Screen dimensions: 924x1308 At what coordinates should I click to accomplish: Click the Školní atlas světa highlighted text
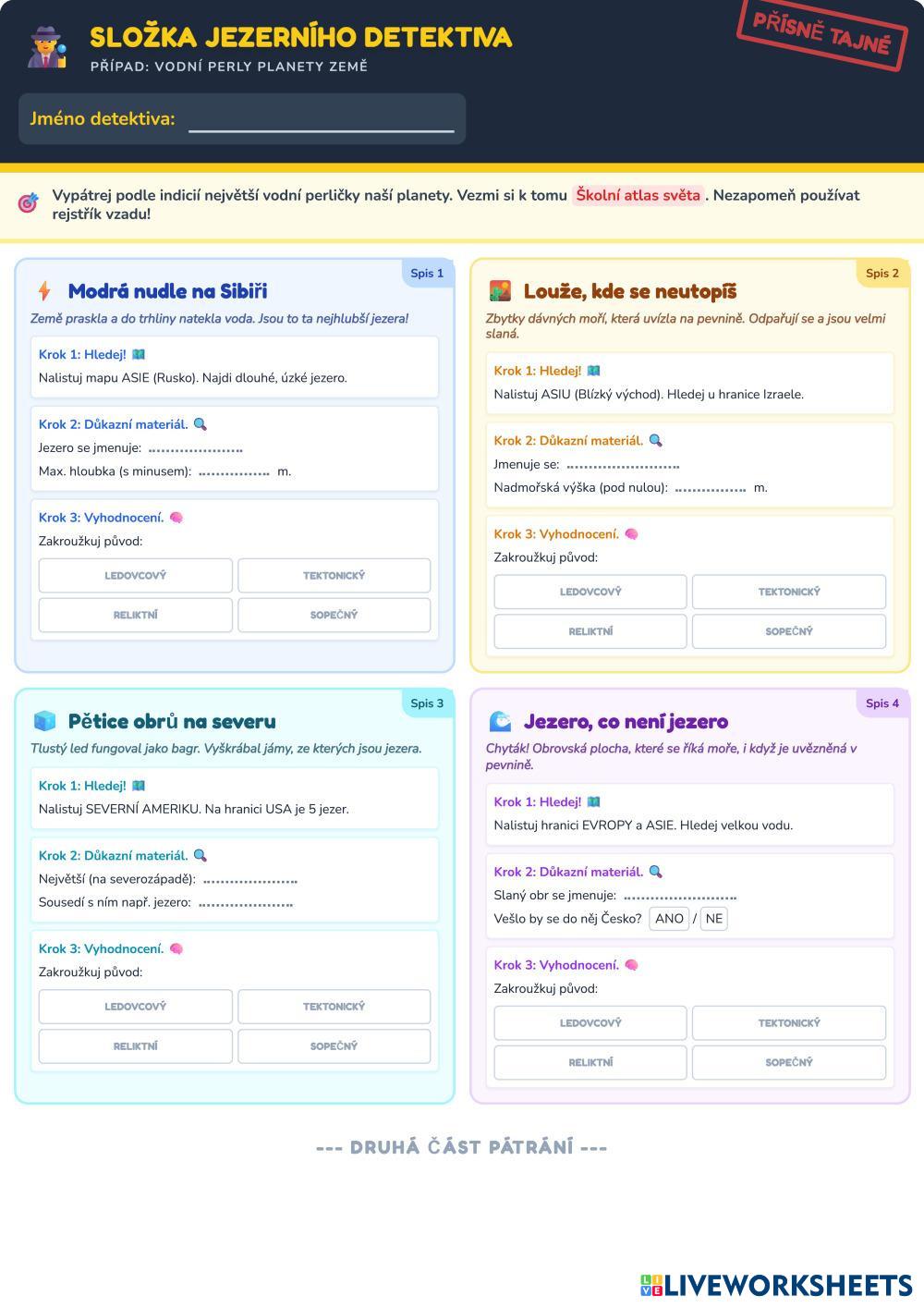click(638, 195)
